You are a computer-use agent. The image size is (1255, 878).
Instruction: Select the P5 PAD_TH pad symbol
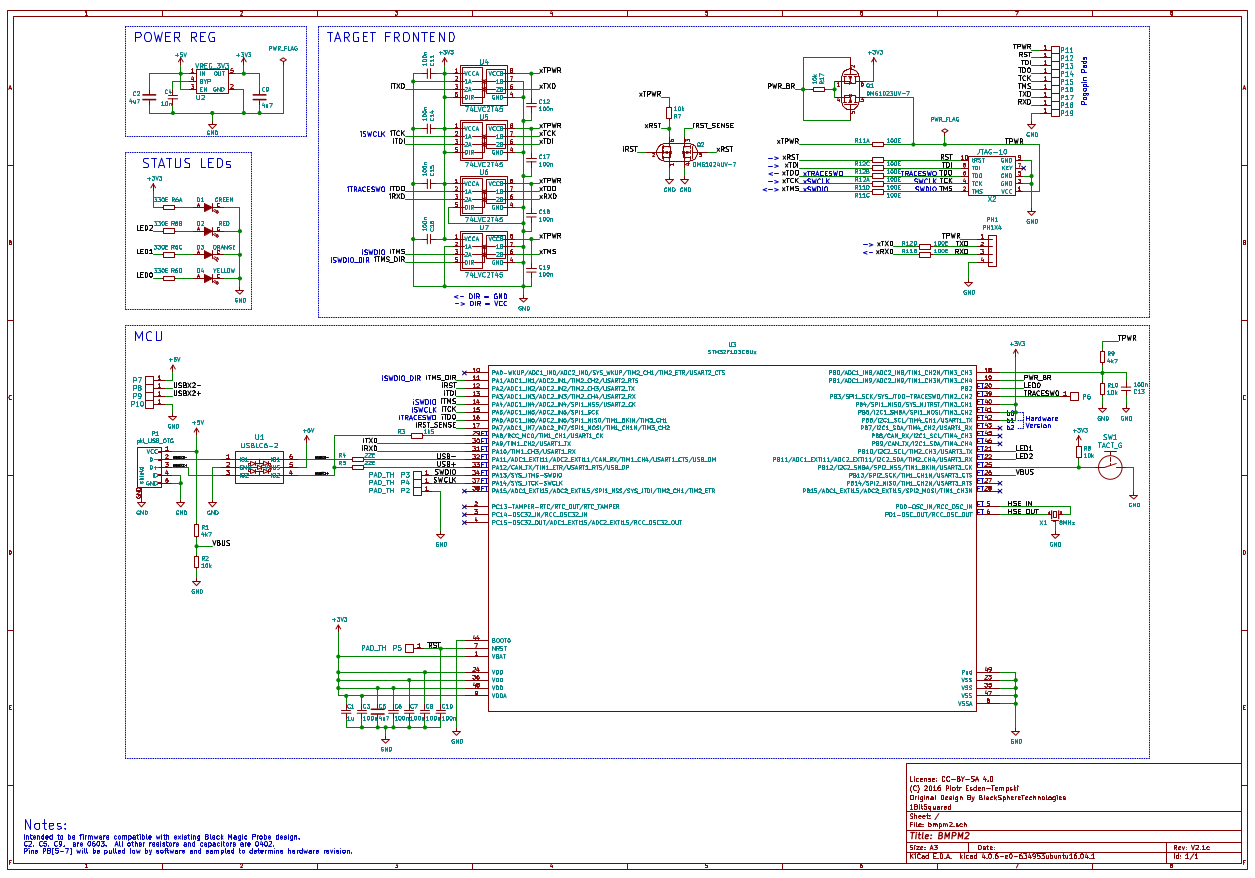pyautogui.click(x=408, y=648)
